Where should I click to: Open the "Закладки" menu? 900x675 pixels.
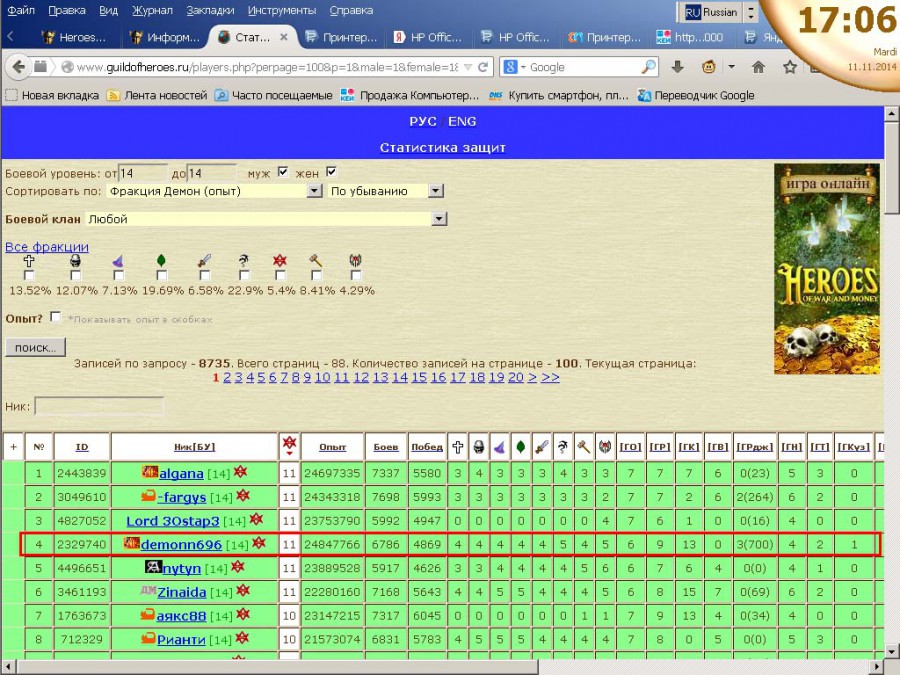click(210, 11)
